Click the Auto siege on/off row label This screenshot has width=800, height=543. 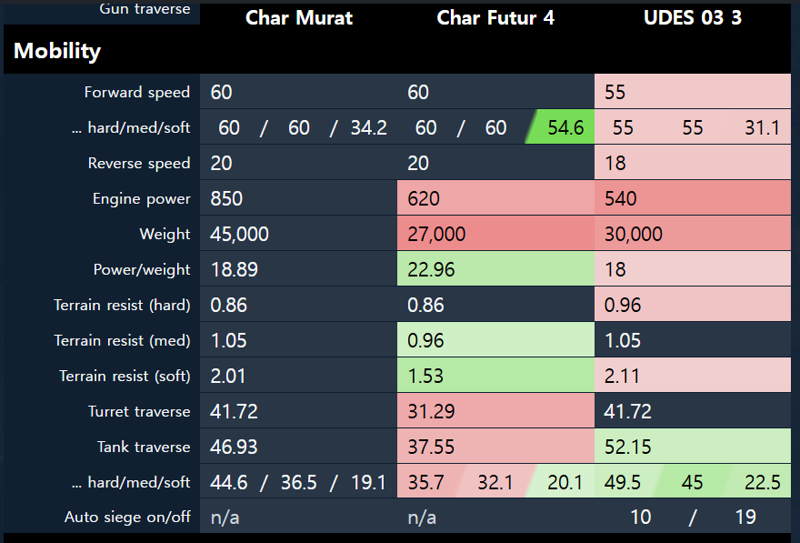click(127, 517)
